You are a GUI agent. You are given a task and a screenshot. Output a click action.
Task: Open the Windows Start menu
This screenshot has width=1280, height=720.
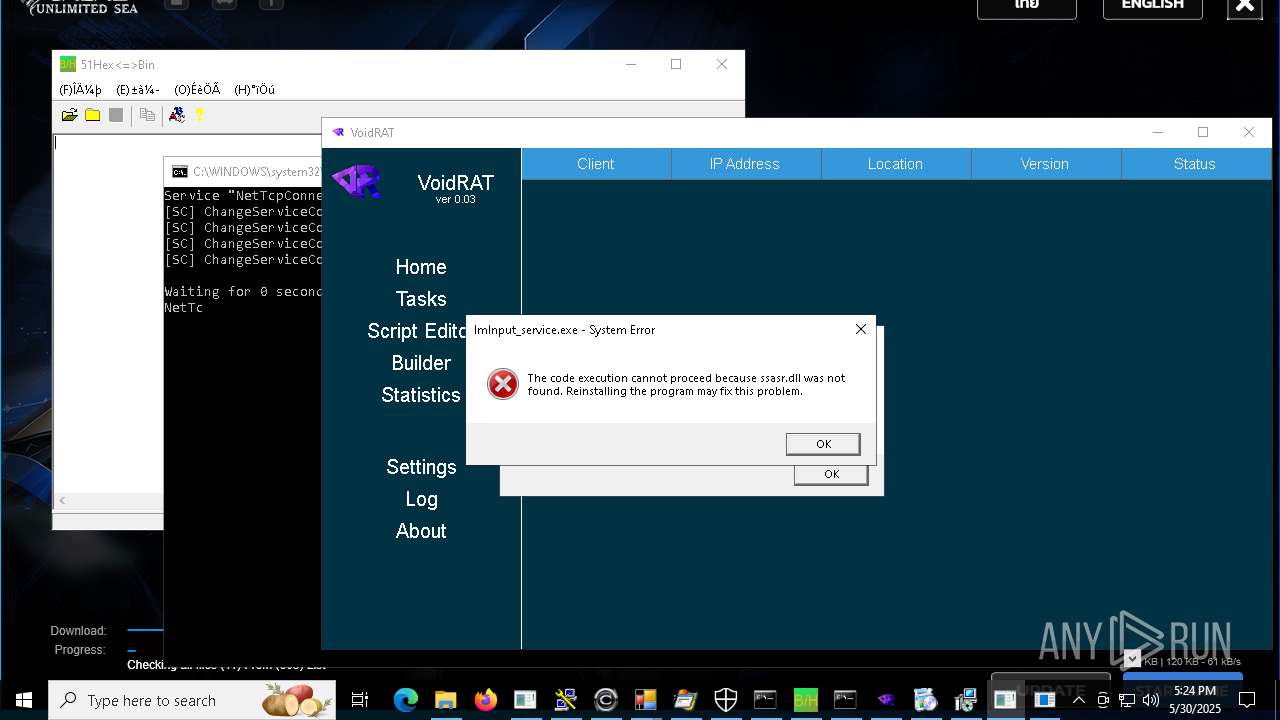24,700
